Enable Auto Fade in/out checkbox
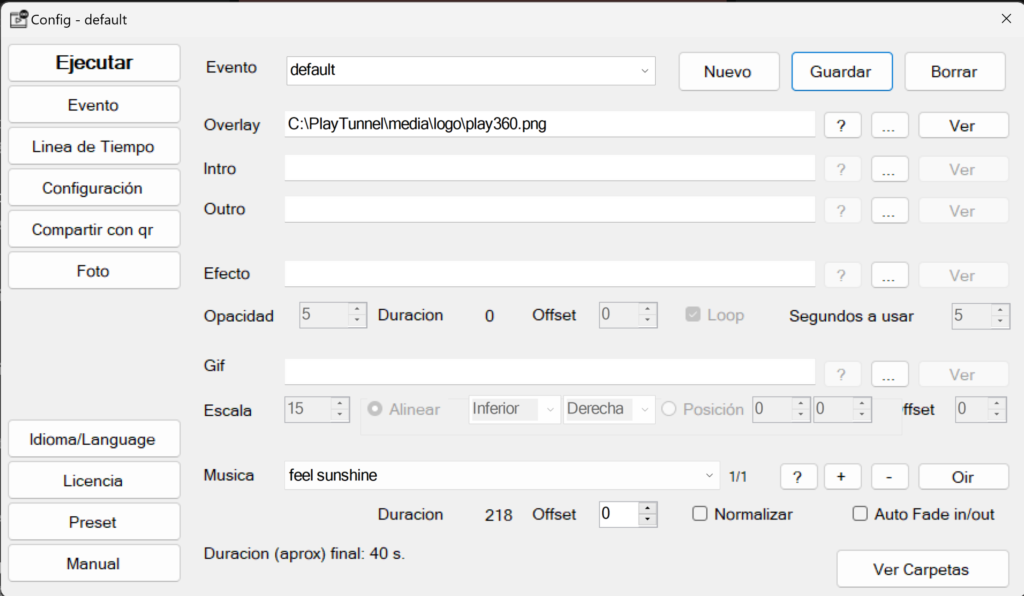 pos(860,514)
